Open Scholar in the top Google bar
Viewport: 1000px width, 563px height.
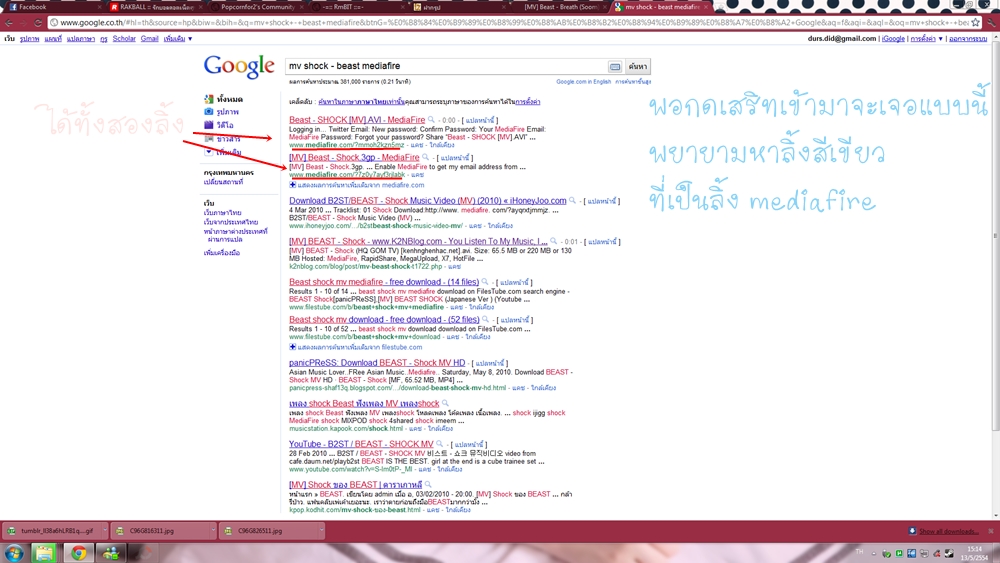click(x=124, y=39)
